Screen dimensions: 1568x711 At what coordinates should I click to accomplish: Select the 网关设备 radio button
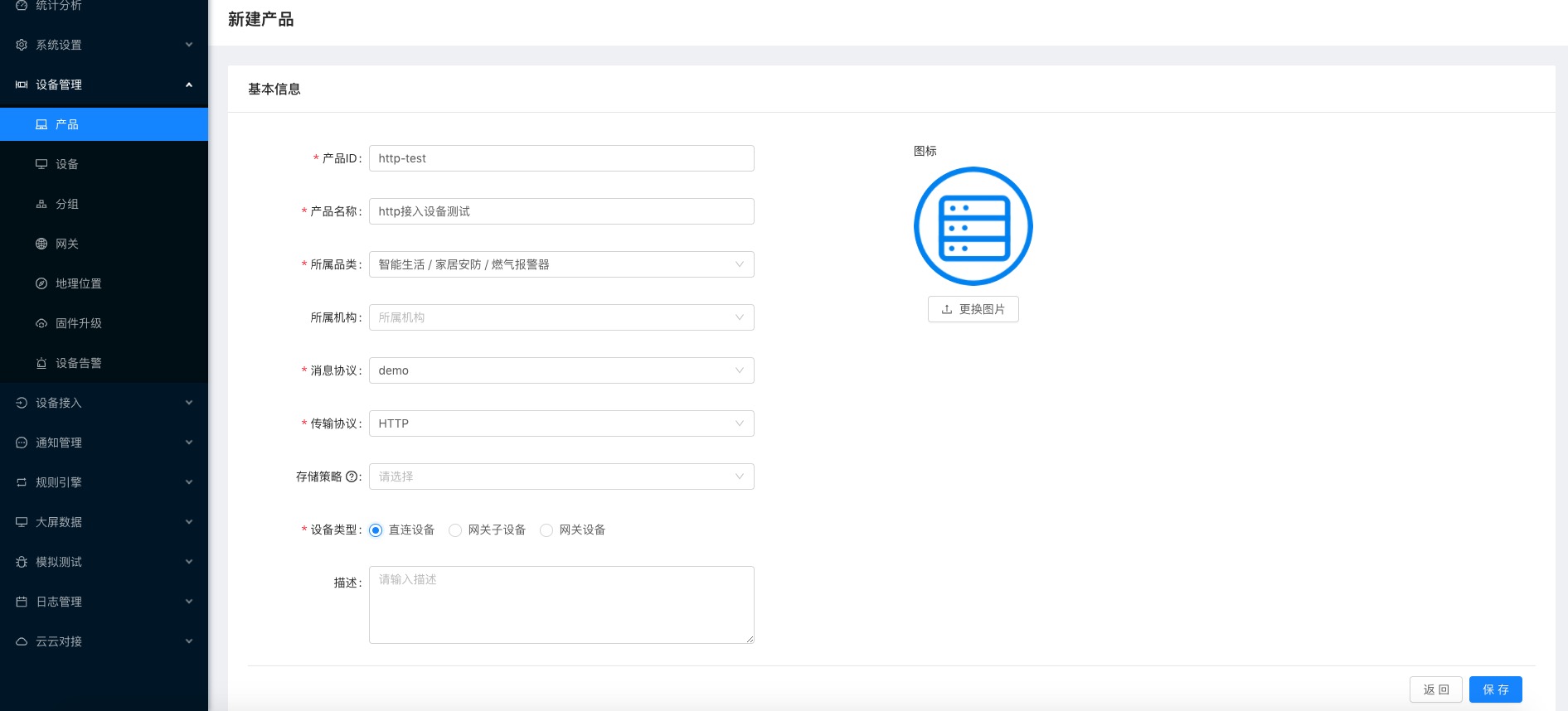click(x=546, y=530)
